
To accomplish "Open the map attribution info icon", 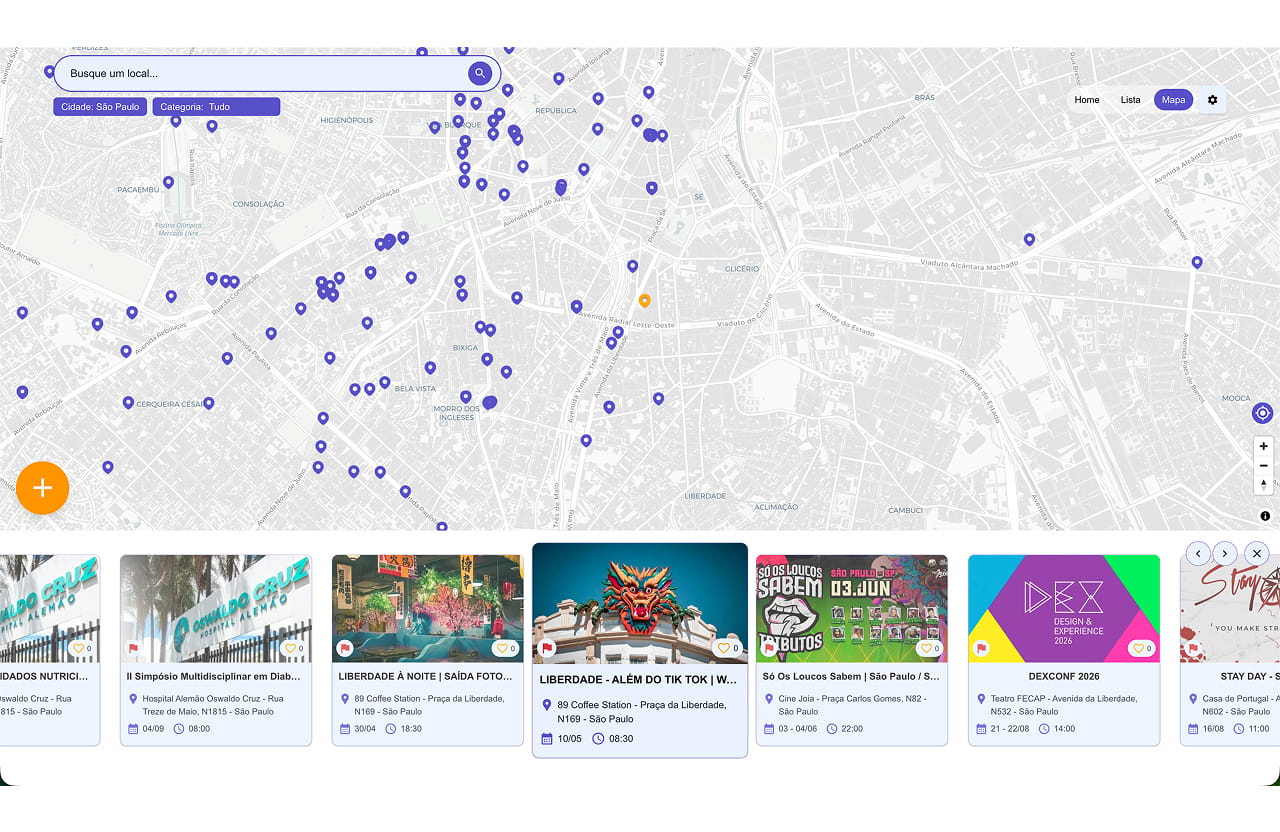I will [1265, 516].
